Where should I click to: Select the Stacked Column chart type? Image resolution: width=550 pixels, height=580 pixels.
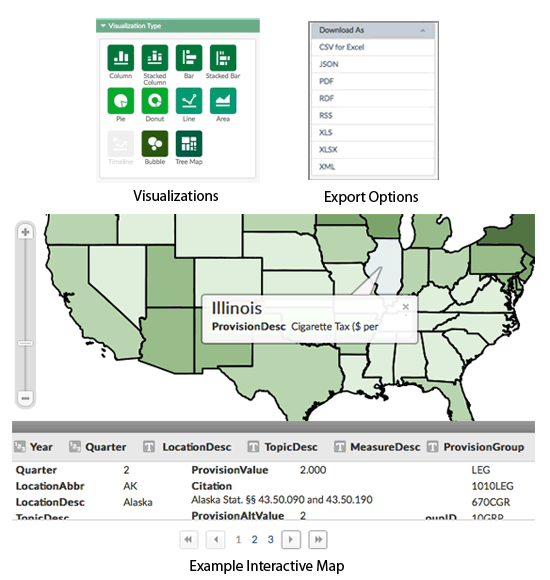tap(155, 58)
